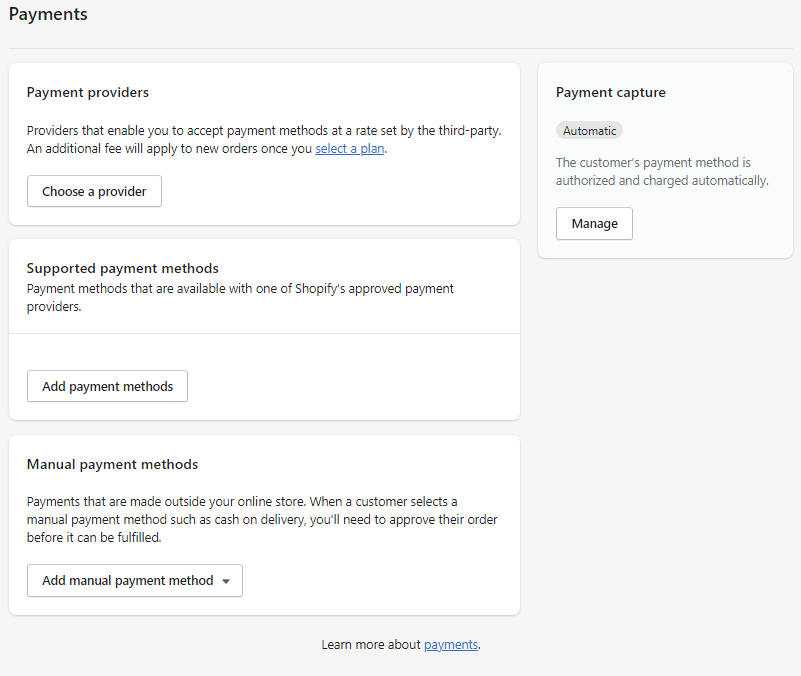Select the Payment capture heading
The height and width of the screenshot is (676, 801).
point(610,92)
